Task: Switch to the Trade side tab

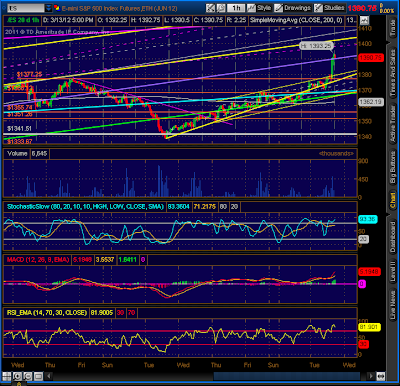Action: (x=393, y=28)
